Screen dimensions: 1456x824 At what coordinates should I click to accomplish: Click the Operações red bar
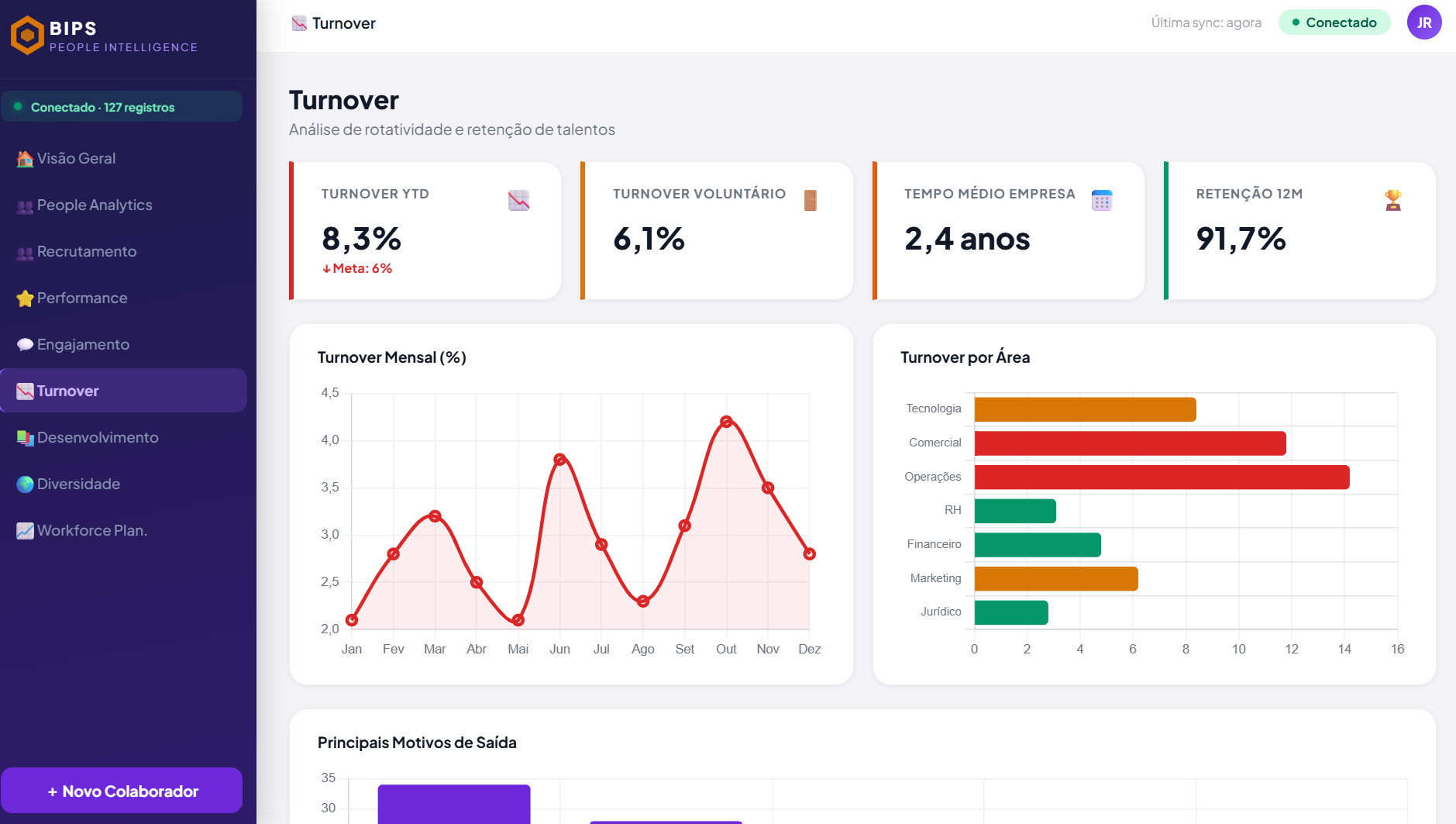point(1162,478)
